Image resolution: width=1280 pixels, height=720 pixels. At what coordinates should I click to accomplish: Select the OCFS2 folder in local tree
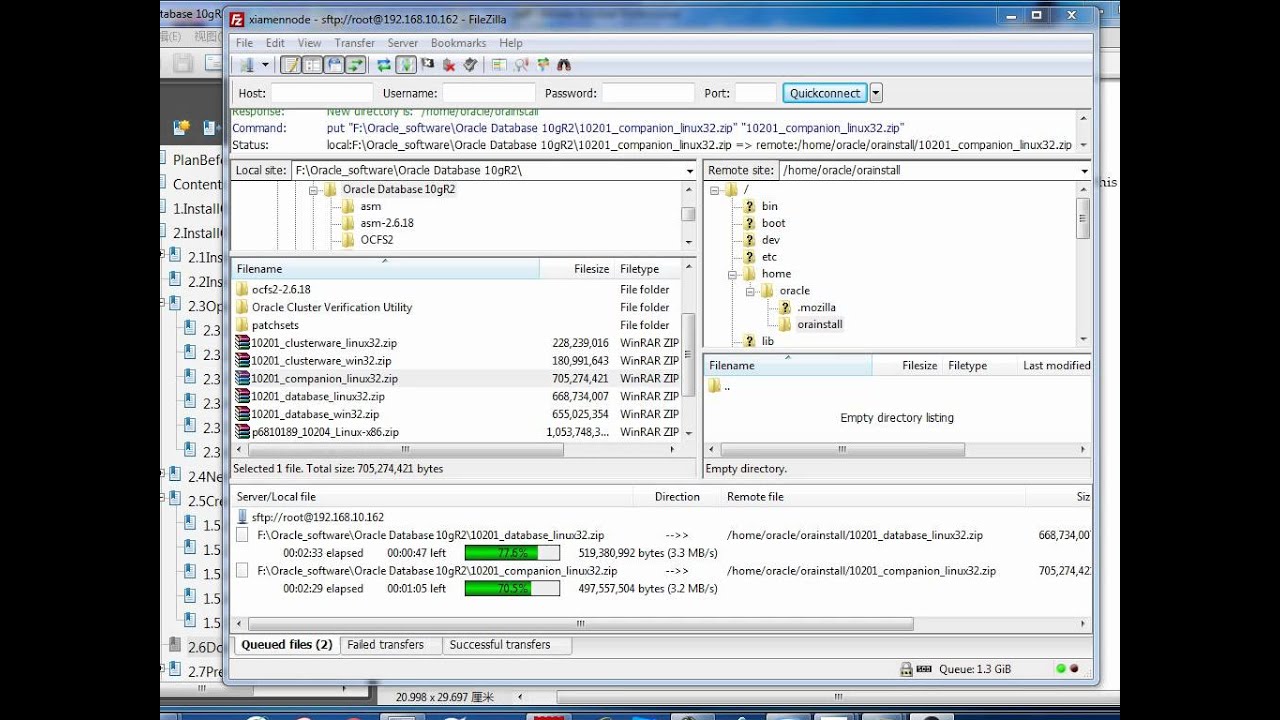coord(376,240)
